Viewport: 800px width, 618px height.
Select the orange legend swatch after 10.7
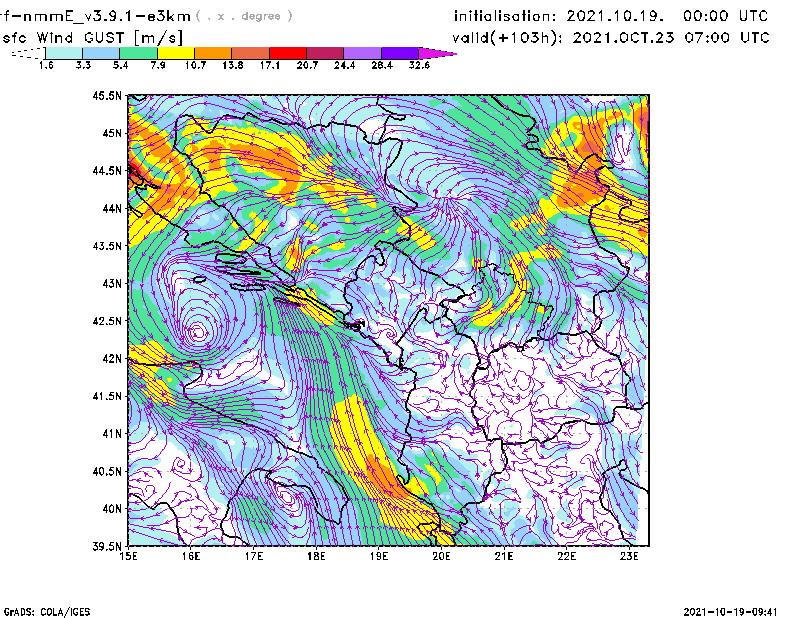coord(213,53)
